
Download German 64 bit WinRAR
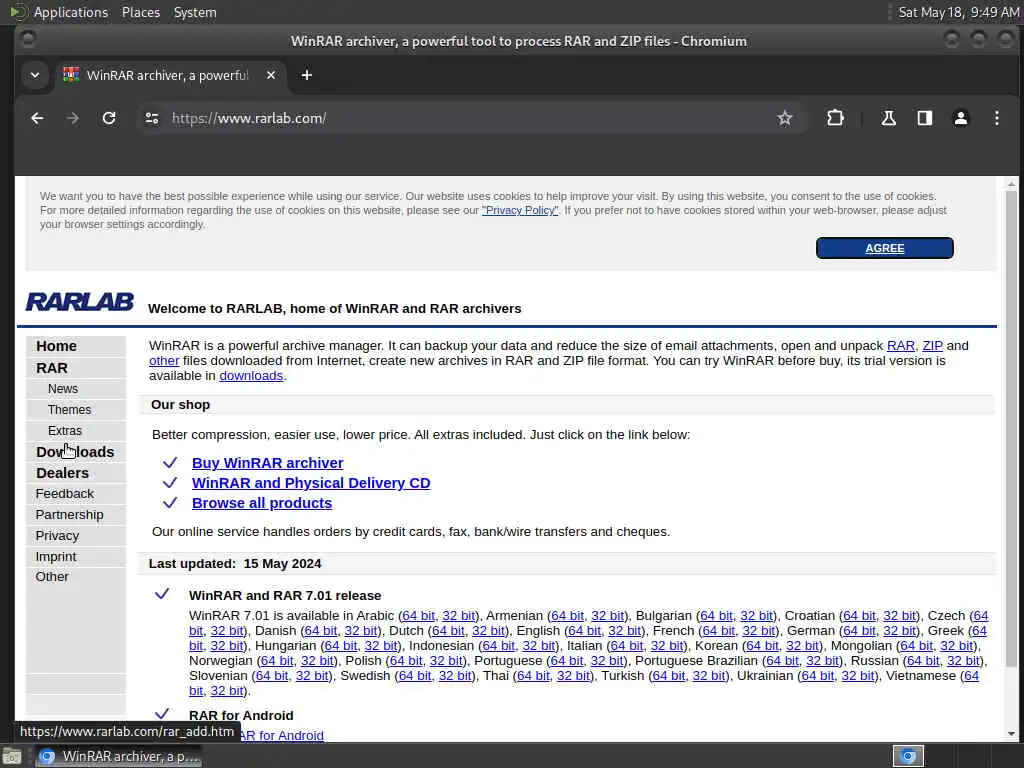click(859, 631)
